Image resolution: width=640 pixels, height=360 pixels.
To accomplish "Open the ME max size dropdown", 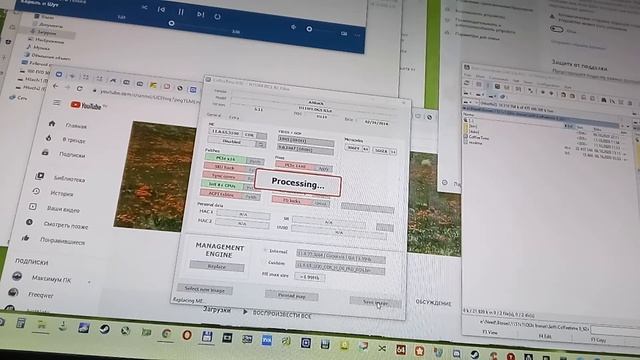I will pyautogui.click(x=310, y=277).
